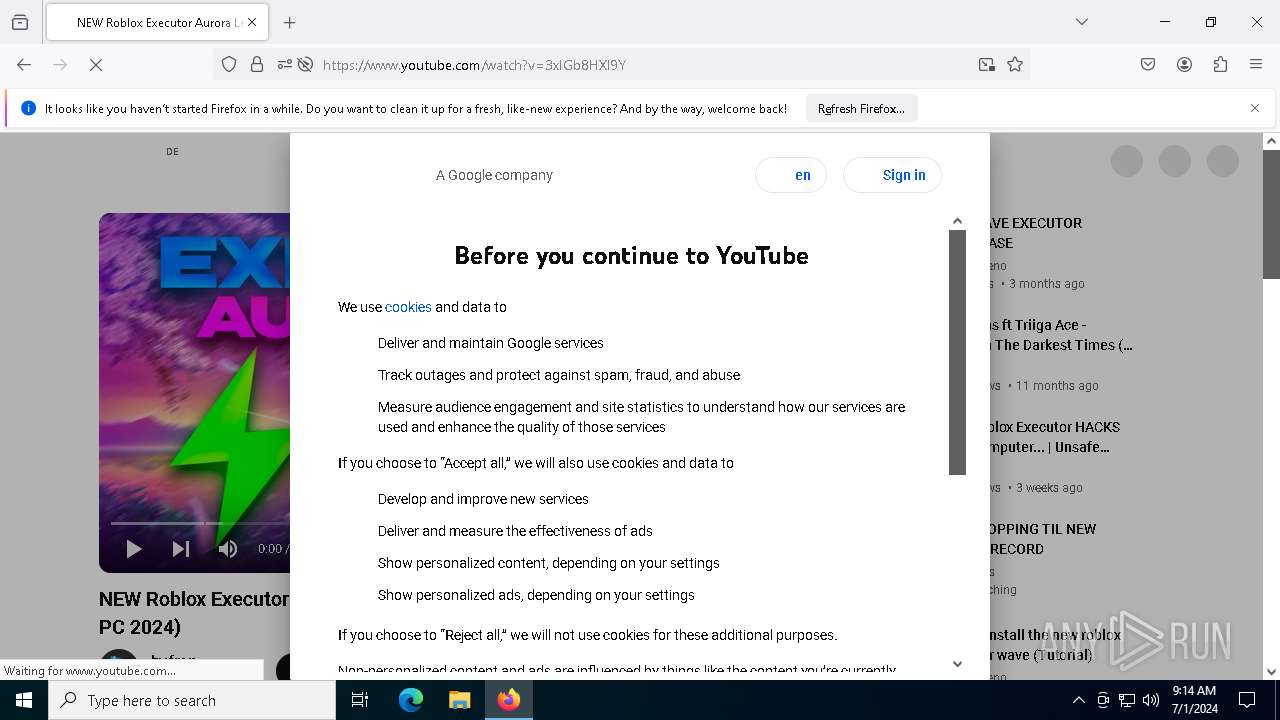Click the video title NEW Roblox Executor
Screen dimensions: 1280x720
tap(194, 613)
